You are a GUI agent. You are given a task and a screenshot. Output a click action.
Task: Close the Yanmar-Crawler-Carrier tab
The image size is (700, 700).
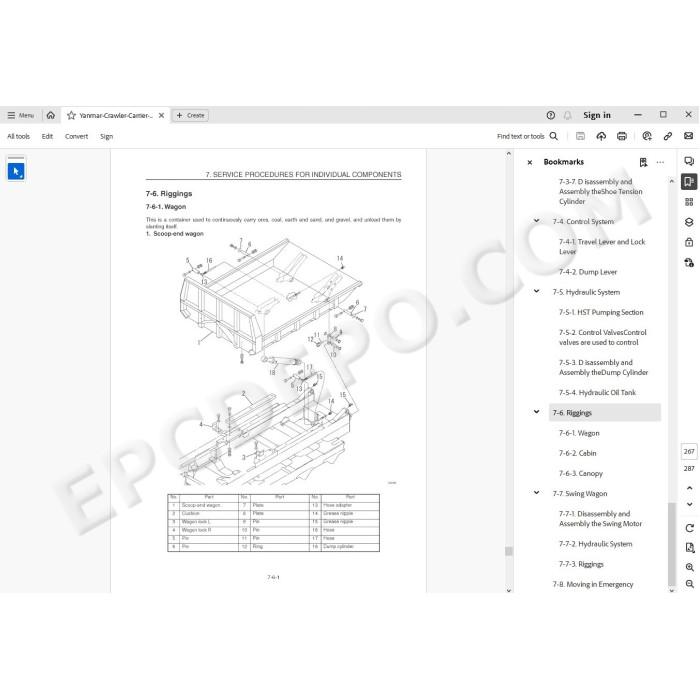(162, 115)
